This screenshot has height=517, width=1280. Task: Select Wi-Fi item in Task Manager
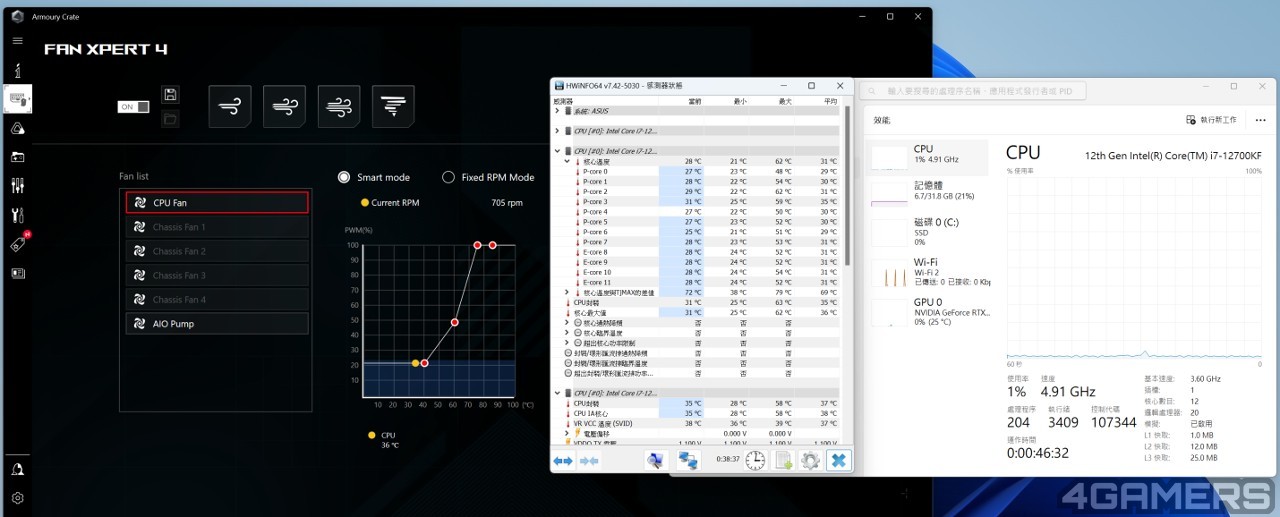[927, 272]
